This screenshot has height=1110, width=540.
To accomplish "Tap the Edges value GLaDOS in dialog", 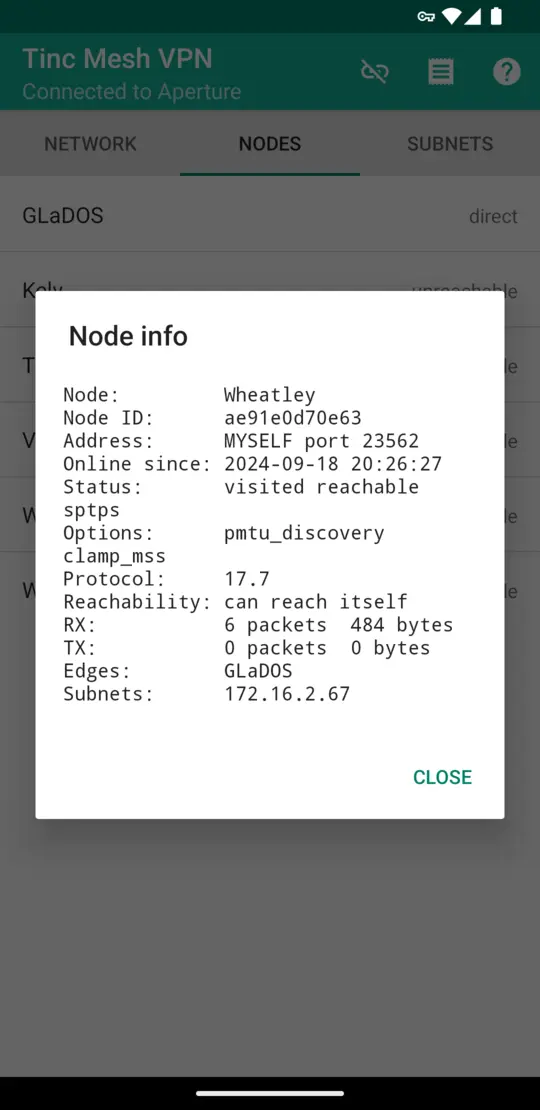I will tap(258, 670).
